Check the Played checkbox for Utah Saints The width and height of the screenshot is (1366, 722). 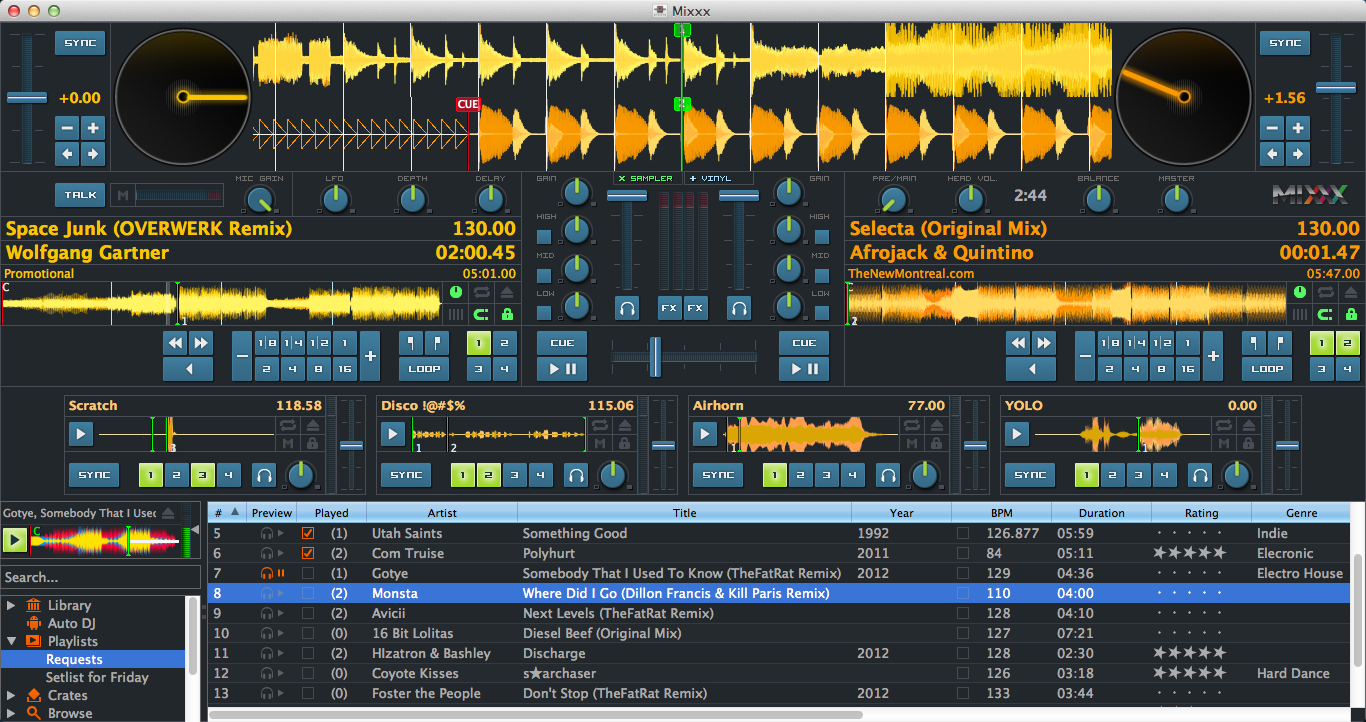pos(307,533)
